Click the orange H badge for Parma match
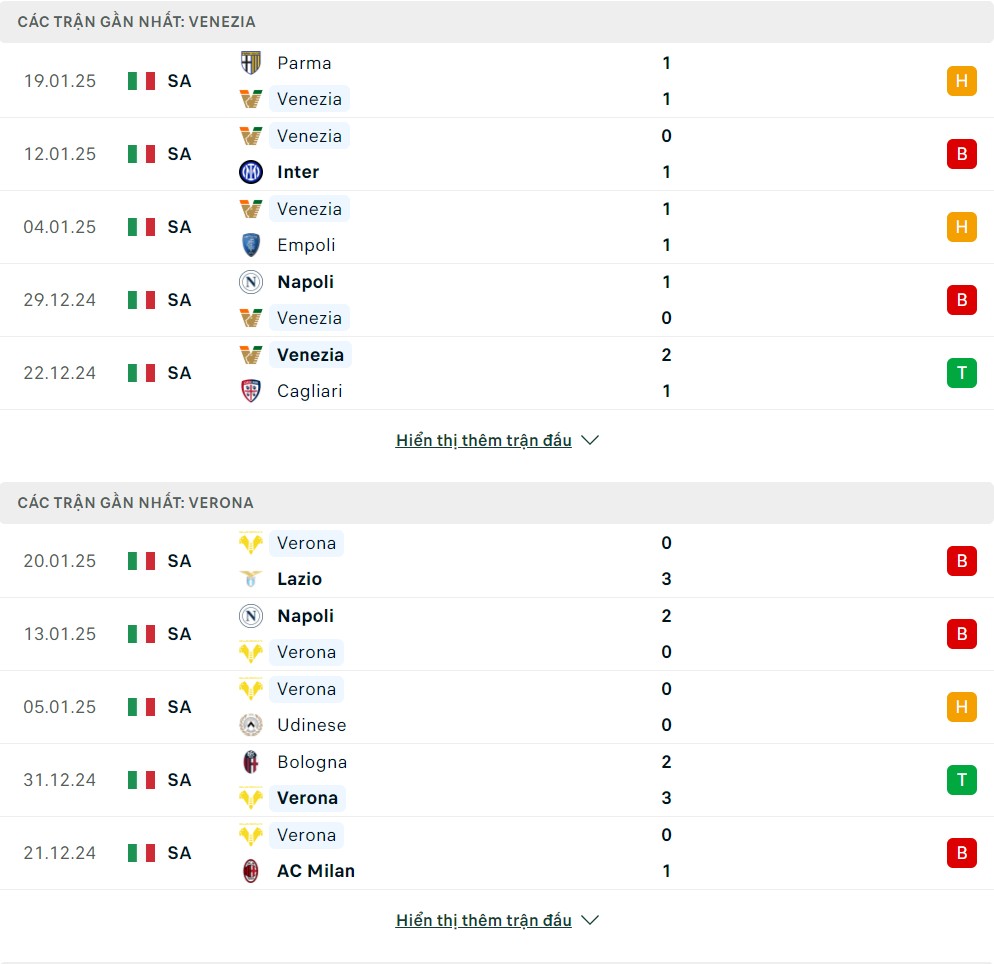994x964 pixels. (961, 81)
